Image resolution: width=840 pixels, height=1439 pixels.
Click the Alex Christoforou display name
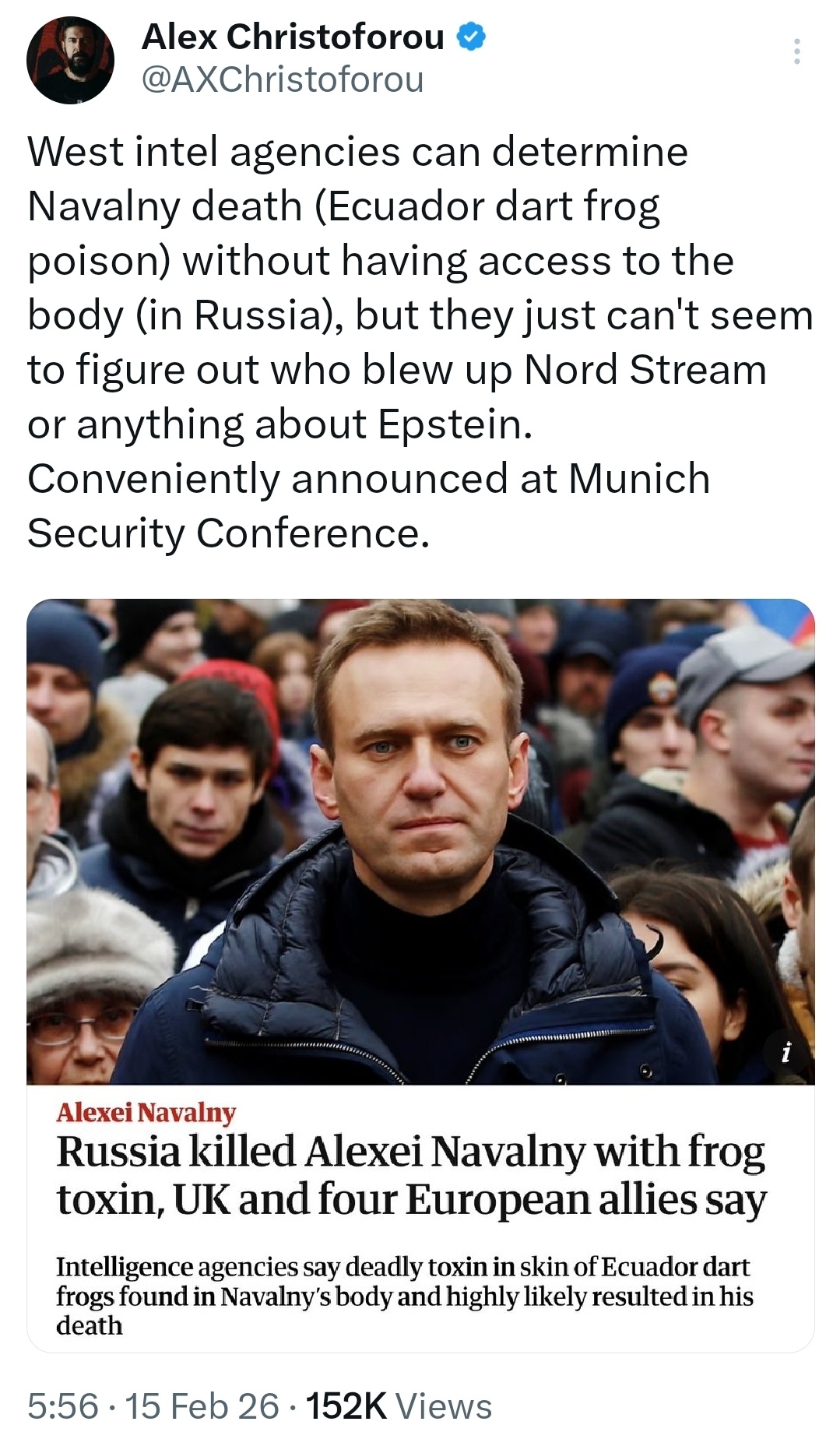(x=293, y=37)
